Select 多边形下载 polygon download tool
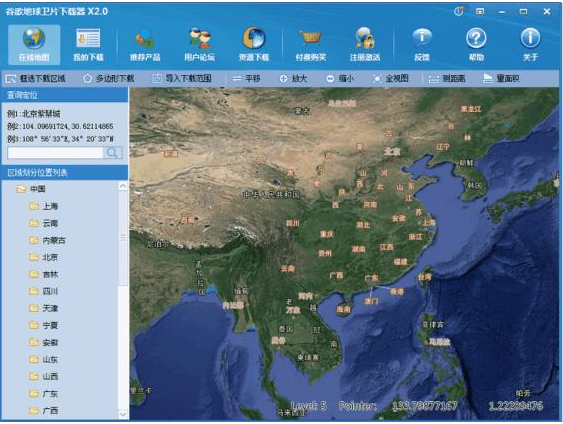 pyautogui.click(x=108, y=78)
